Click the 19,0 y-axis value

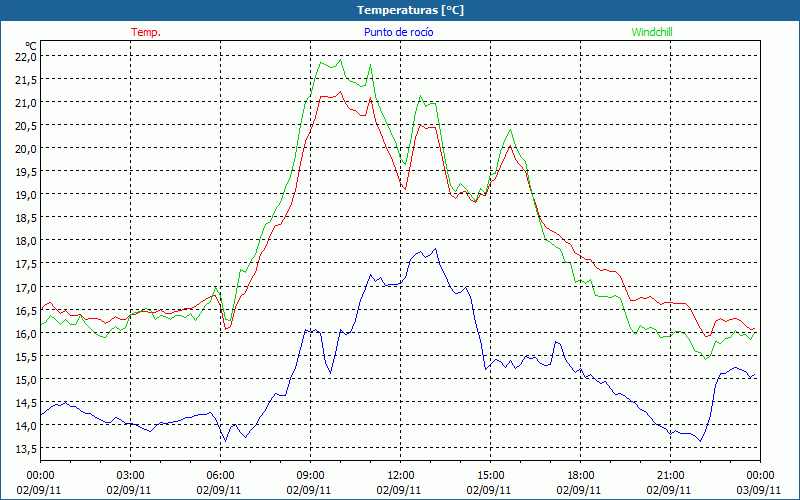[26, 194]
